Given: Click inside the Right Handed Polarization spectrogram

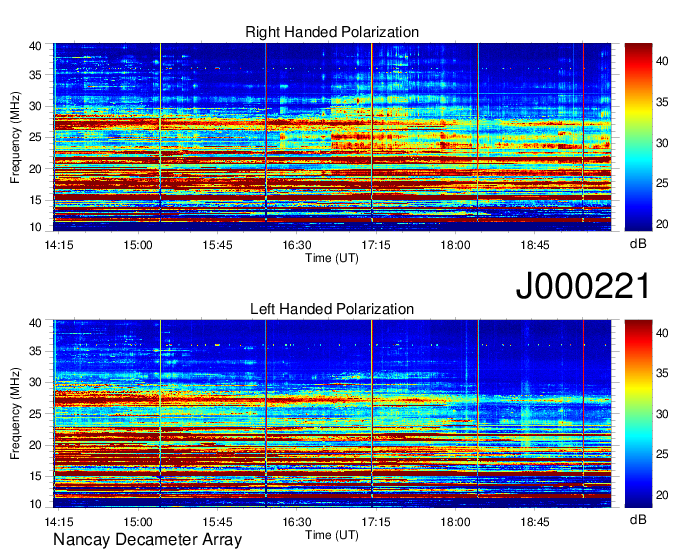Looking at the screenshot, I should tap(332, 137).
